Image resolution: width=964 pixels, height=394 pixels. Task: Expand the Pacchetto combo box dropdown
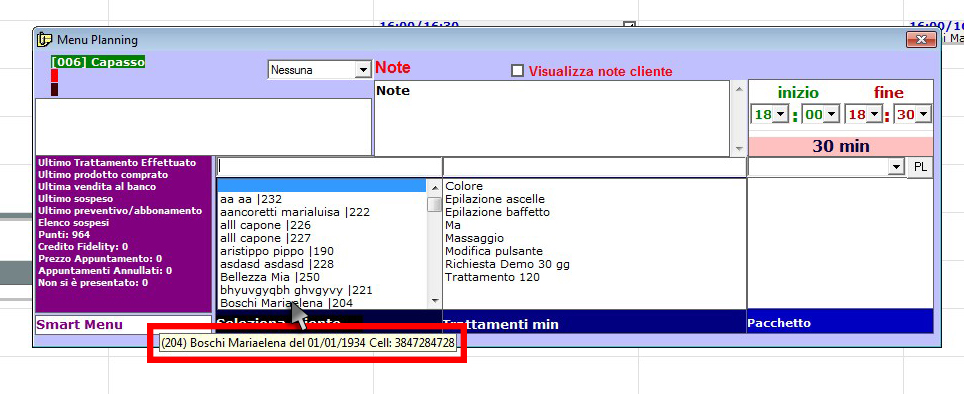(897, 167)
